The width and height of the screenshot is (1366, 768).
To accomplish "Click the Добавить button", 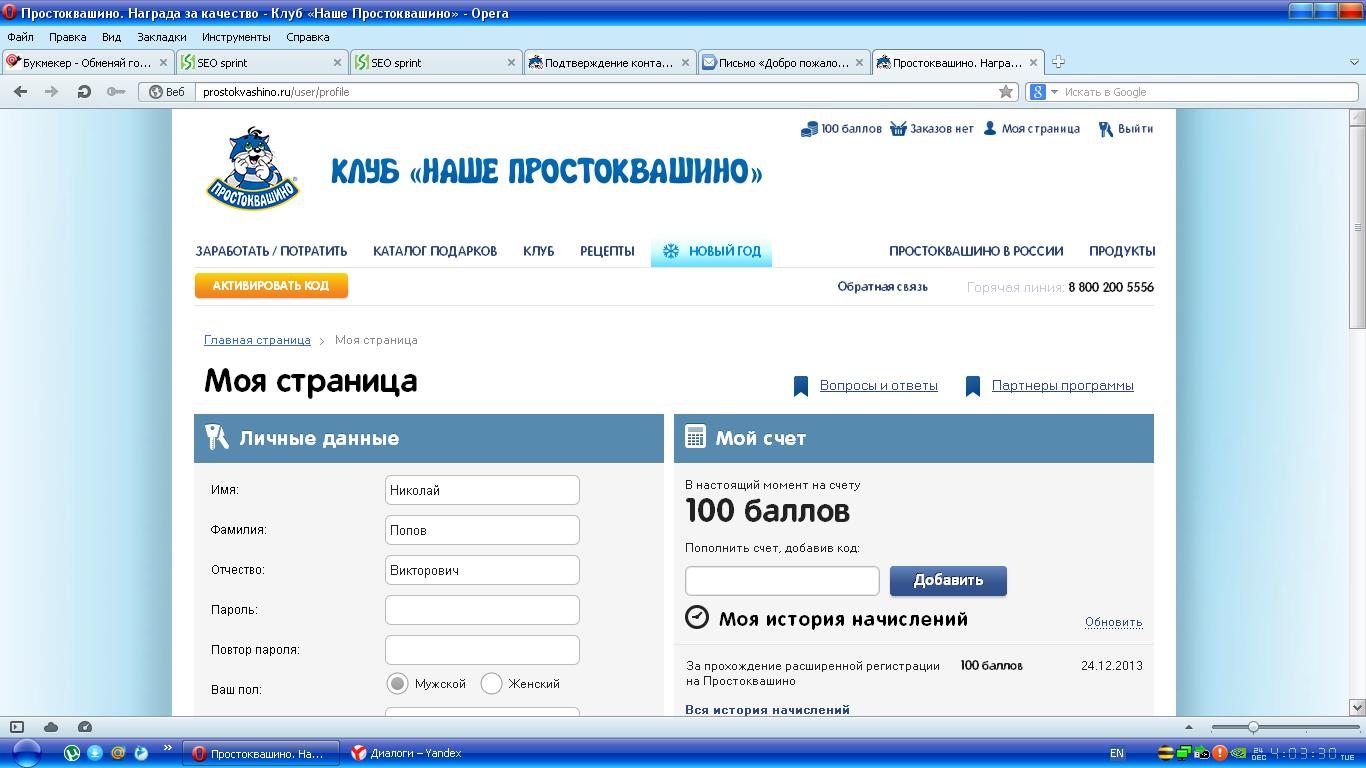I will click(x=948, y=580).
